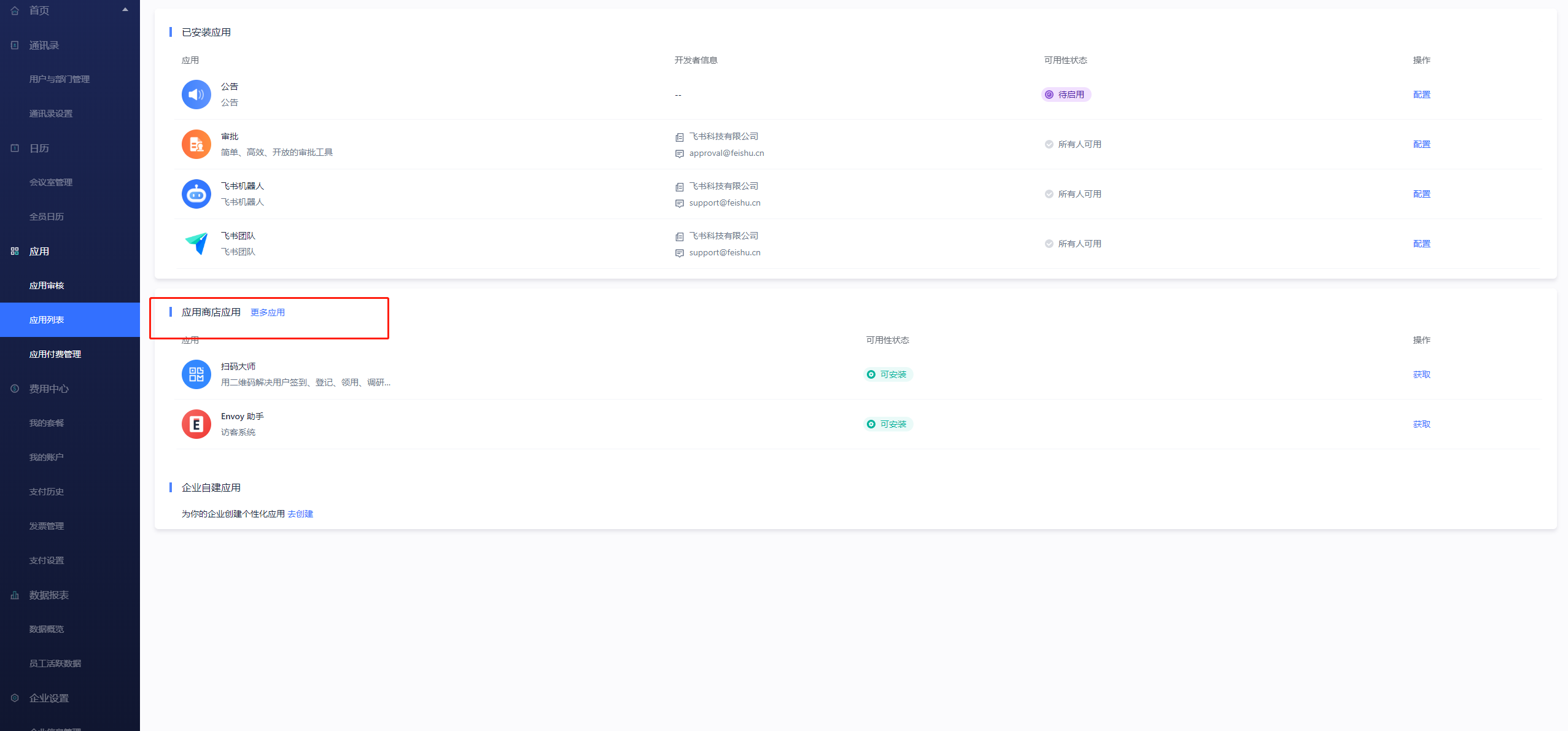Click the 公告 speaker app icon
1568x731 pixels.
(x=196, y=95)
